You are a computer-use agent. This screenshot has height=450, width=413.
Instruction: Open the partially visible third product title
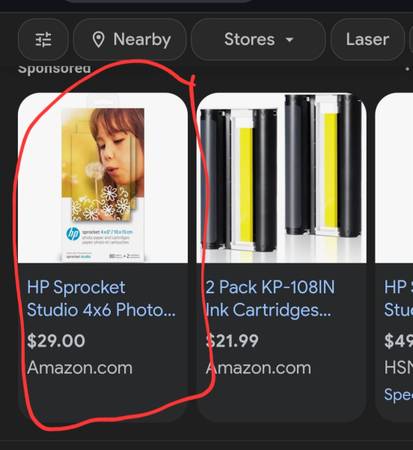pyautogui.click(x=398, y=299)
